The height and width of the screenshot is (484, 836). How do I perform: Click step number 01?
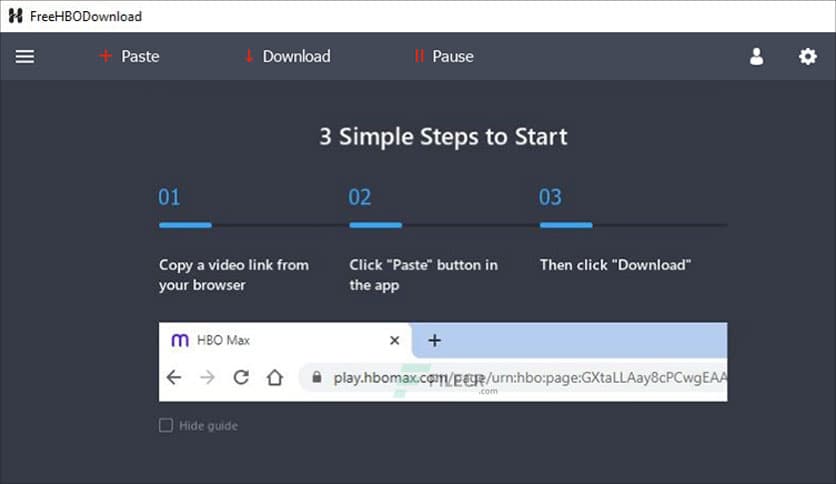point(170,198)
